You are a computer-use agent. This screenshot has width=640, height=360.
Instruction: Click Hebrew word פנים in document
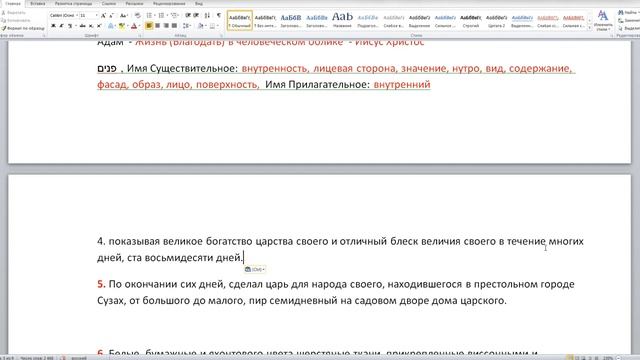107,68
